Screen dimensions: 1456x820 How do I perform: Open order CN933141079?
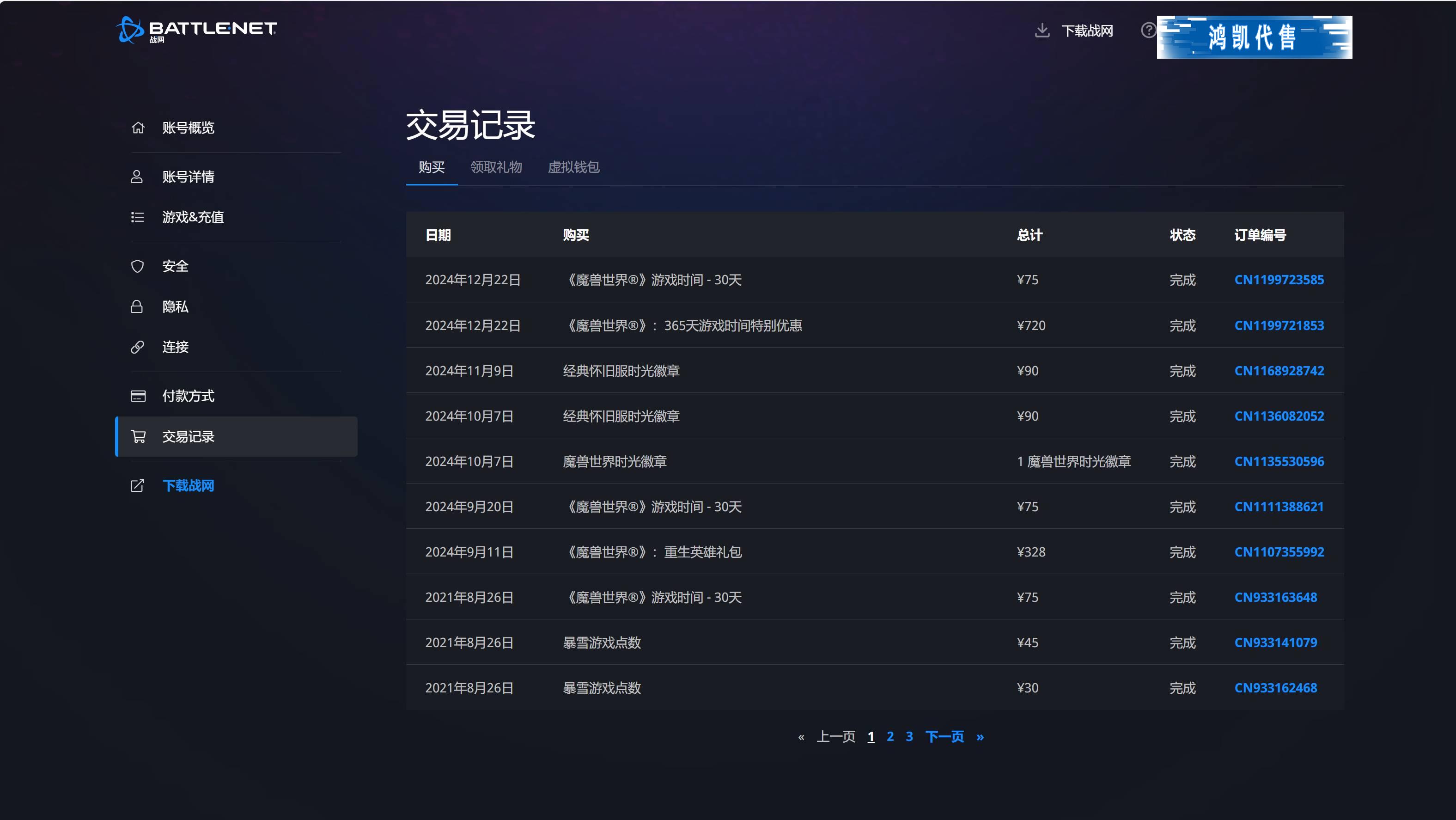click(1275, 643)
